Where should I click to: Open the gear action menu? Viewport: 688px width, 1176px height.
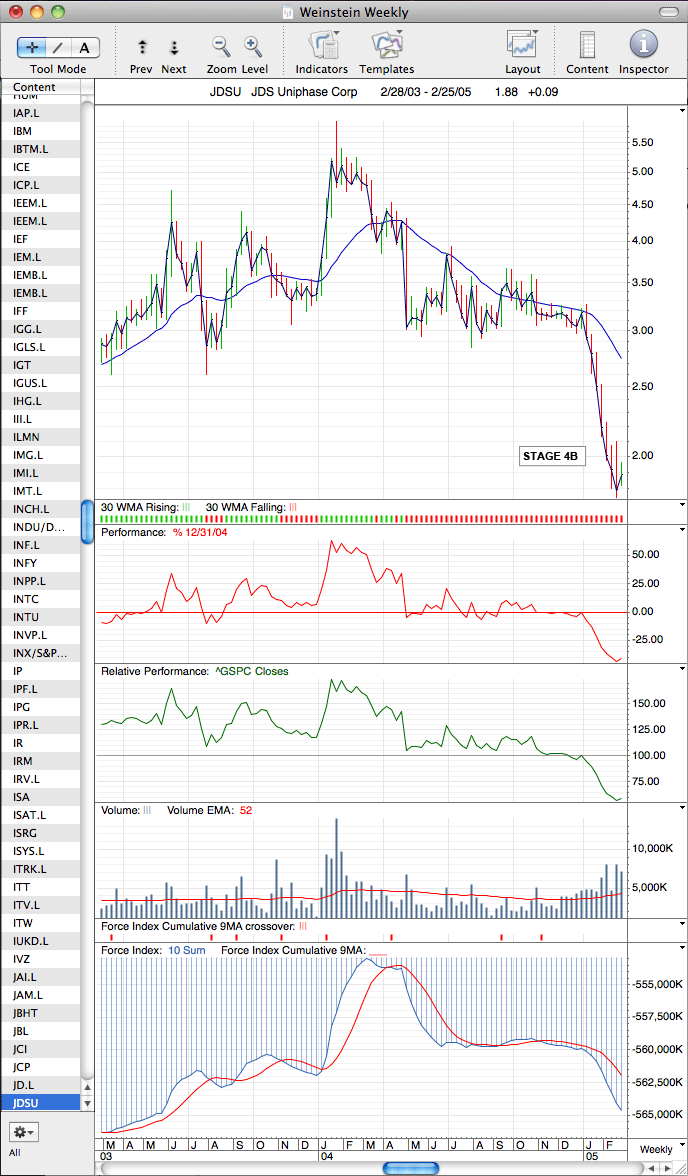(x=23, y=1131)
